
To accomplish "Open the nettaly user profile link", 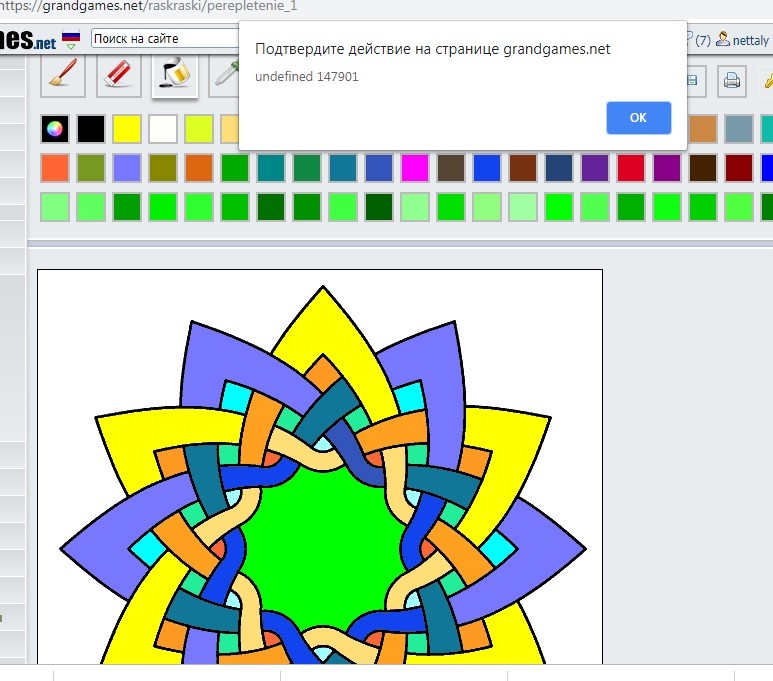I will coord(743,40).
